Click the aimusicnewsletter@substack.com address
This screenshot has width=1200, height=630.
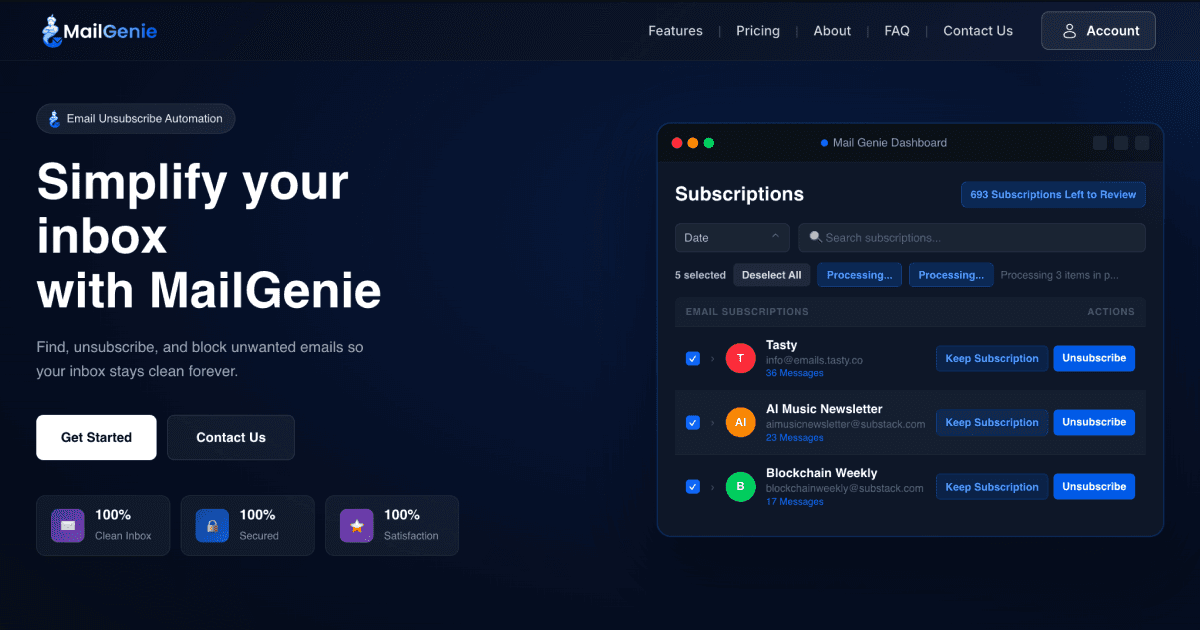coord(846,424)
